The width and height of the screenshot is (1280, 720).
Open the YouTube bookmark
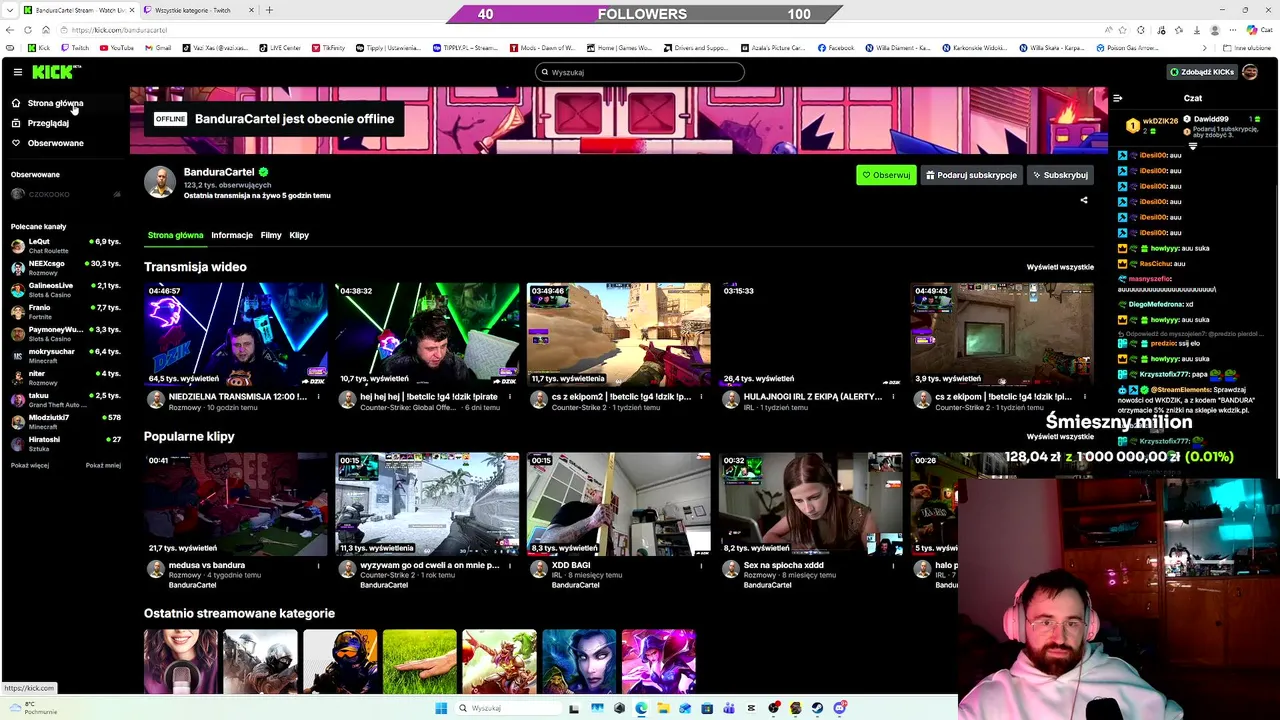(x=117, y=48)
